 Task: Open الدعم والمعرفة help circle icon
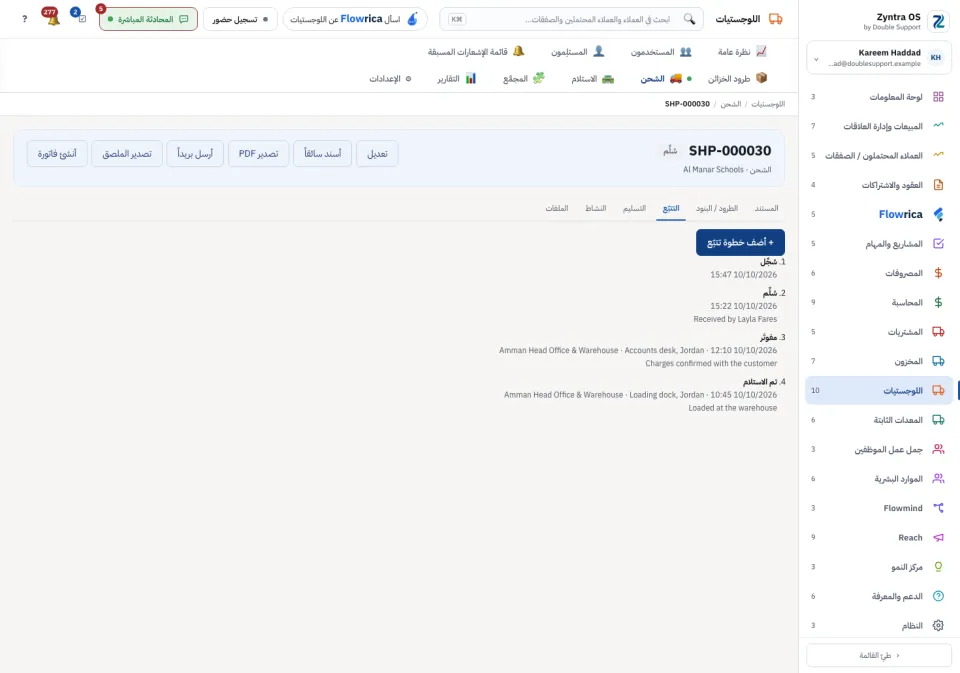click(x=938, y=596)
